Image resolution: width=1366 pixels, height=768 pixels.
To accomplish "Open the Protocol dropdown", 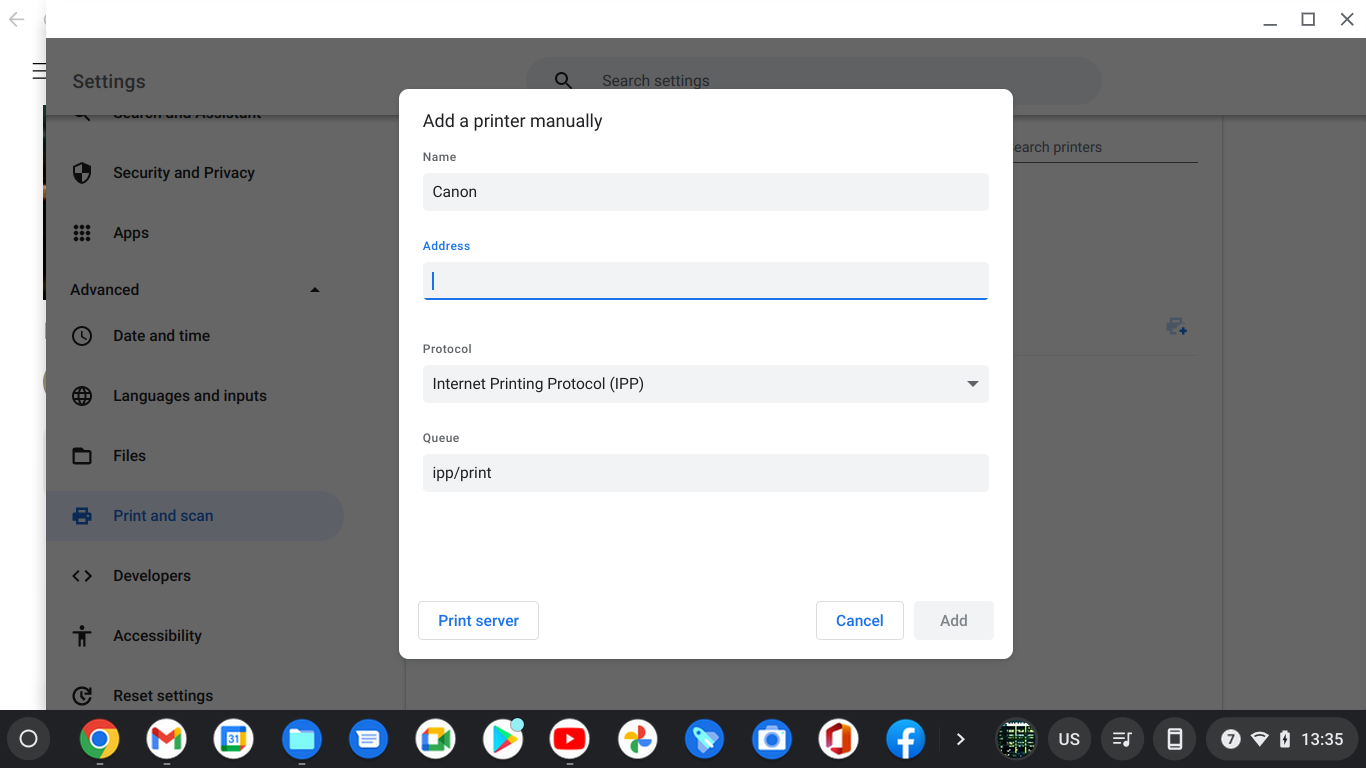I will 705,384.
